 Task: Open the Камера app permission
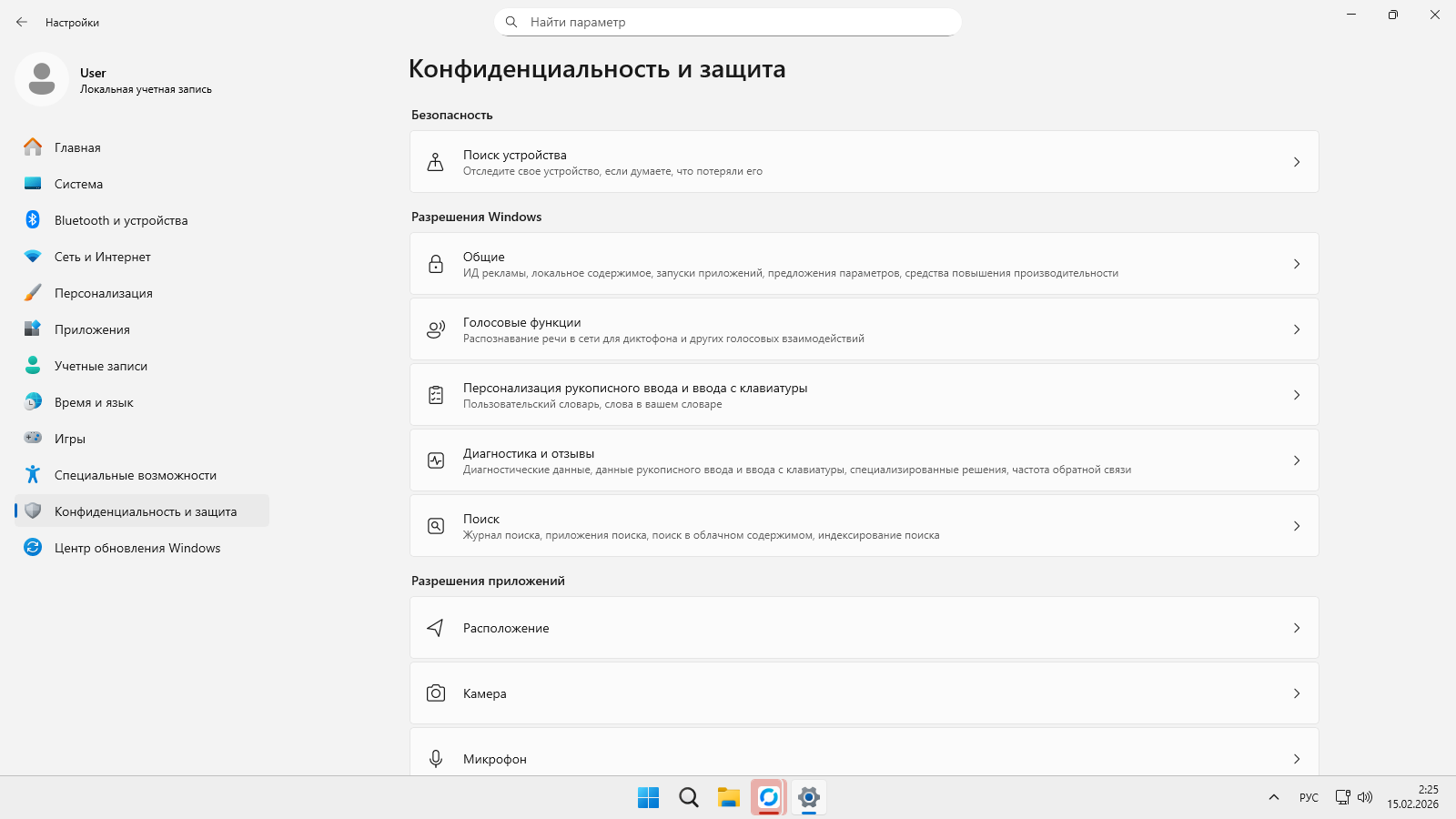[x=864, y=693]
